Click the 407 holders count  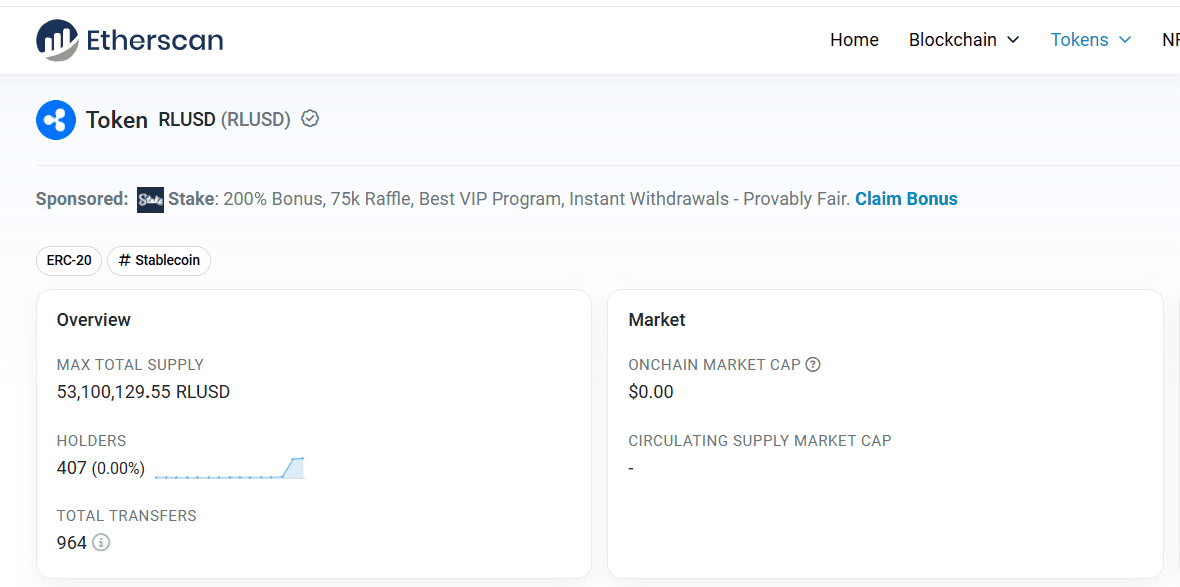[x=72, y=468]
